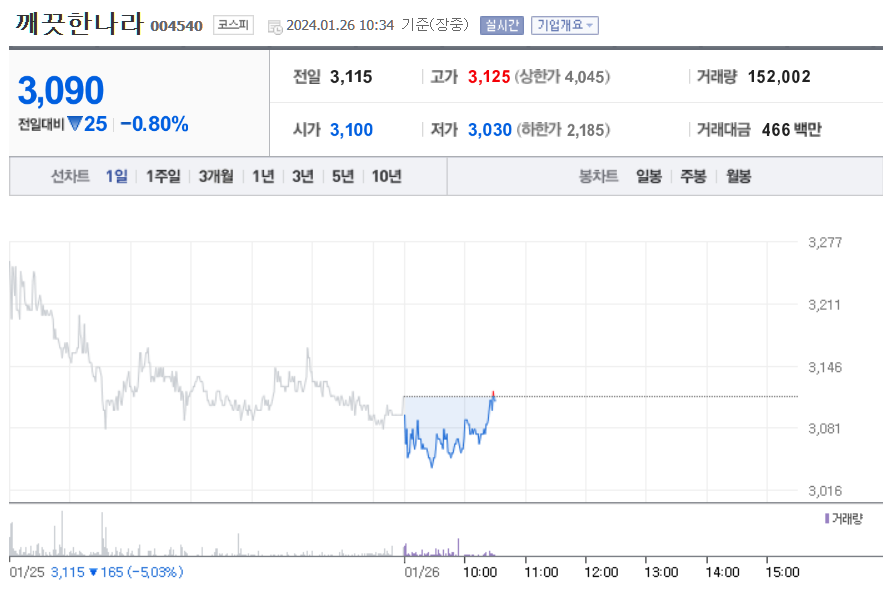Click the opening price 3,100

(351, 130)
